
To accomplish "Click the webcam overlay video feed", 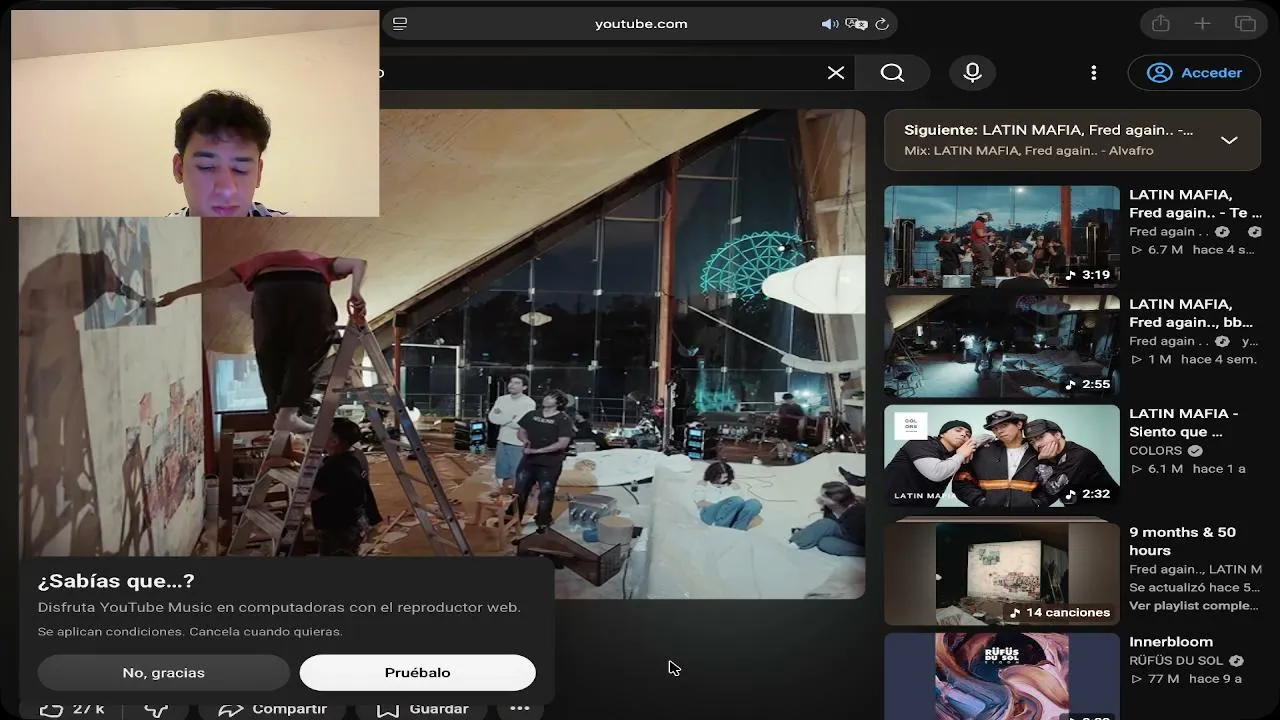I will click(195, 113).
